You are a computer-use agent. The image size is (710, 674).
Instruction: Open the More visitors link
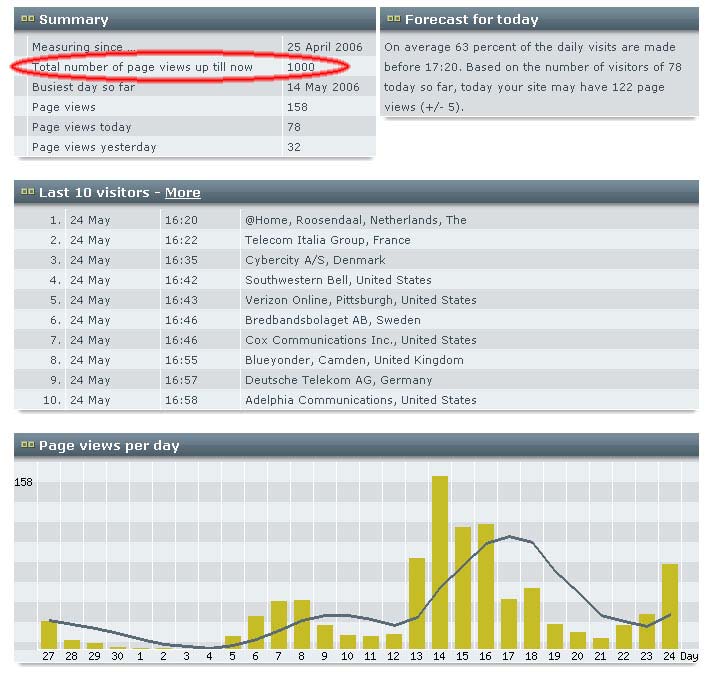click(x=182, y=193)
